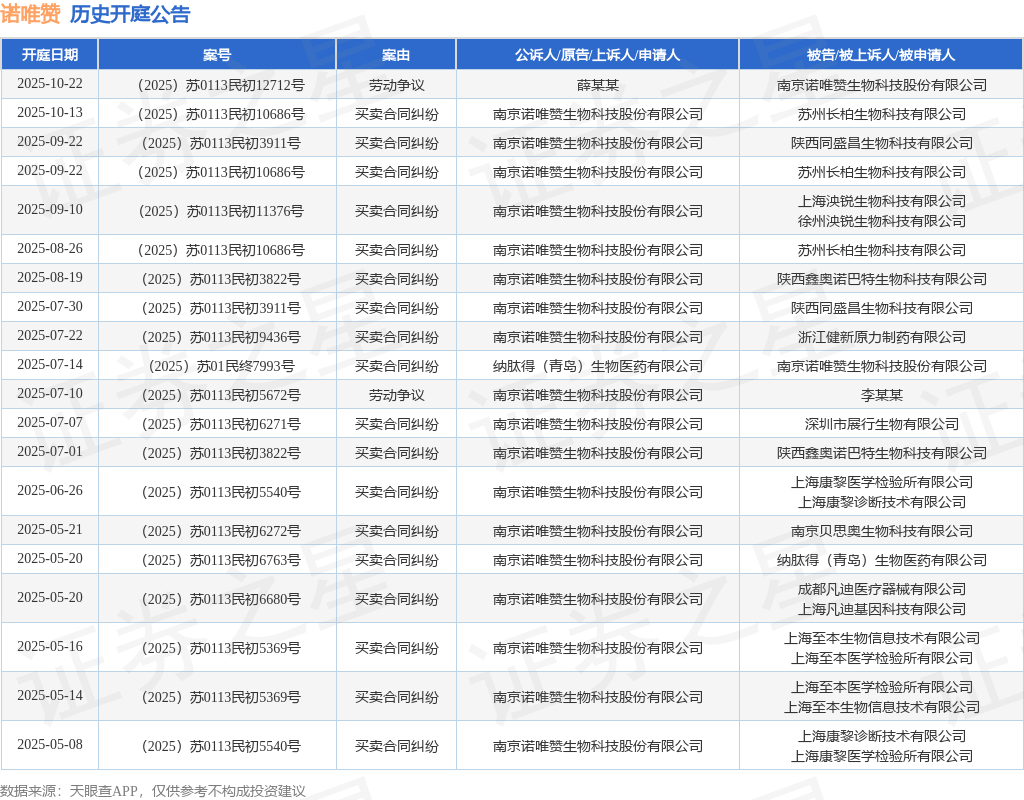The height and width of the screenshot is (800, 1024).
Task: Click plaintiff name 薛某某
Action: [598, 85]
